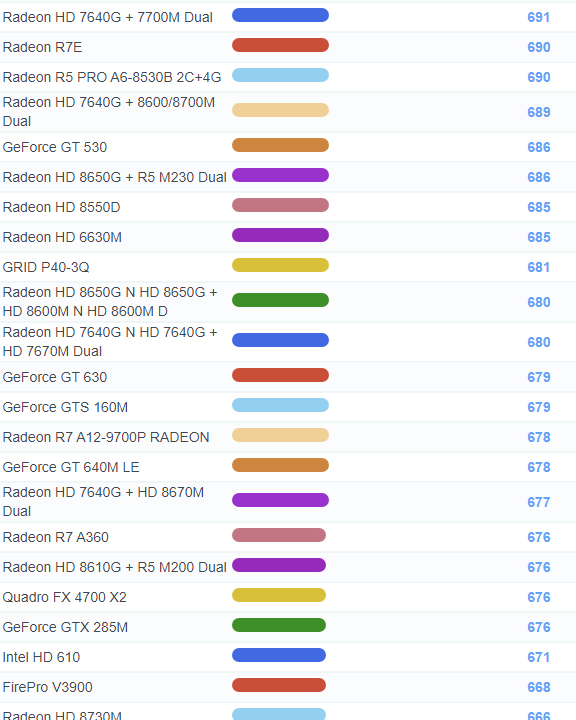
Task: Click the purple bar for Radeon HD 6630M
Action: (x=280, y=235)
